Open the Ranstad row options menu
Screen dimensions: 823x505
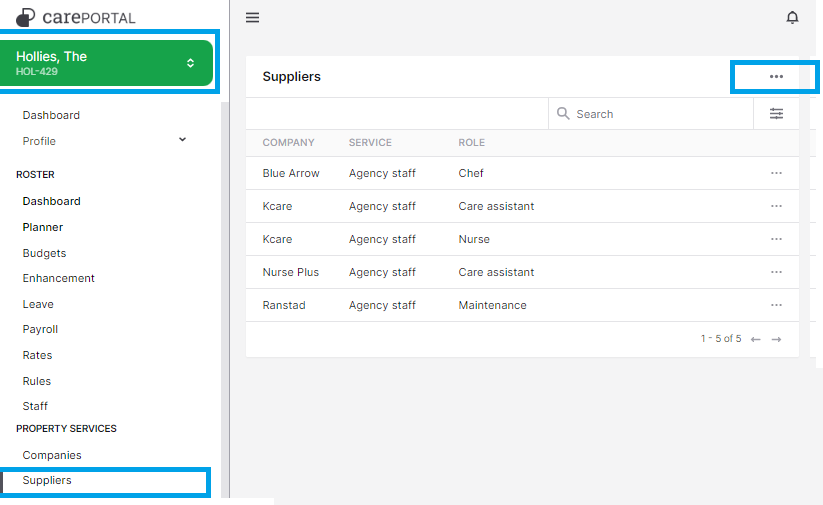pos(776,305)
